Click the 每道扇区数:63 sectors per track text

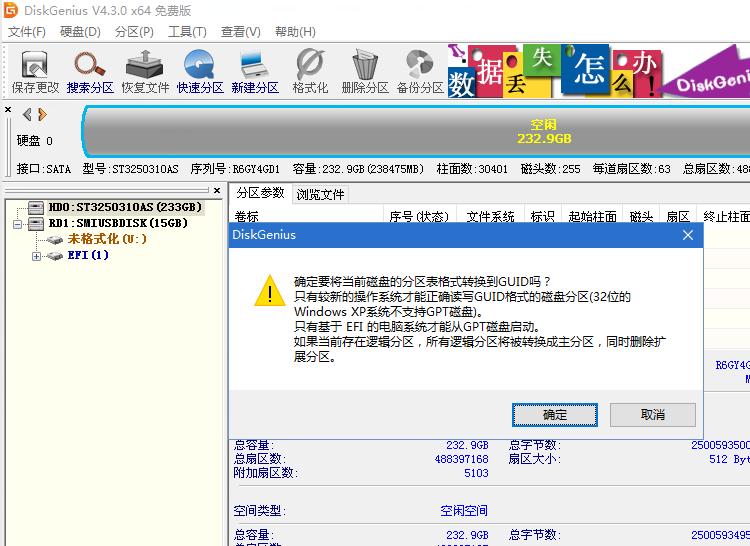pyautogui.click(x=631, y=169)
